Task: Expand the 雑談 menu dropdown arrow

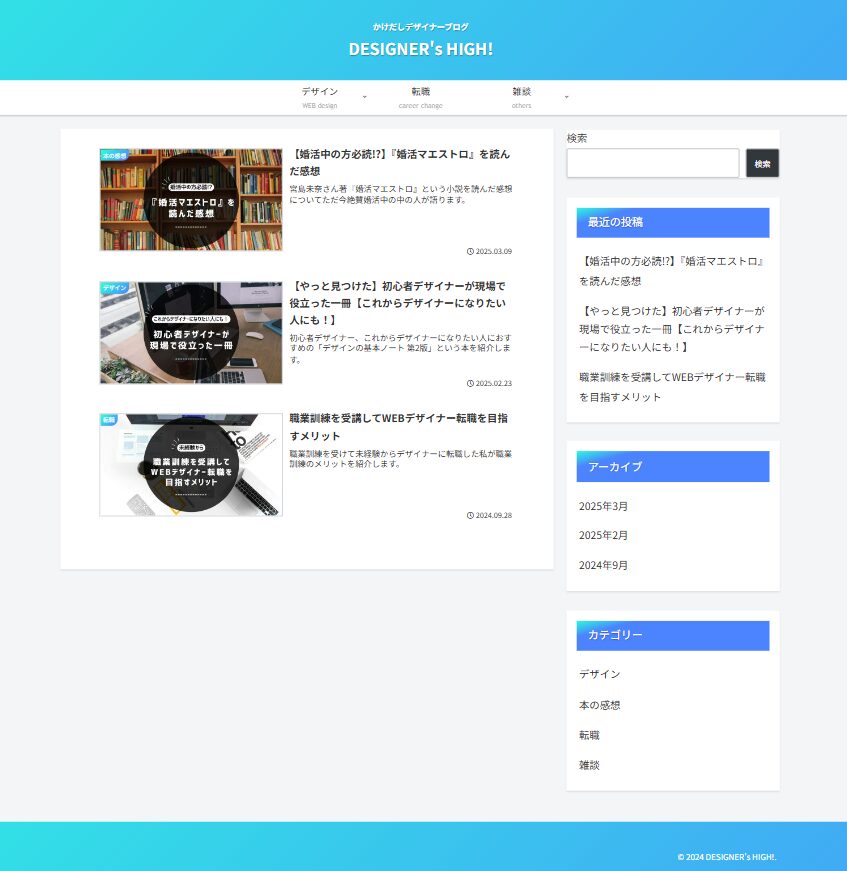Action: click(566, 97)
